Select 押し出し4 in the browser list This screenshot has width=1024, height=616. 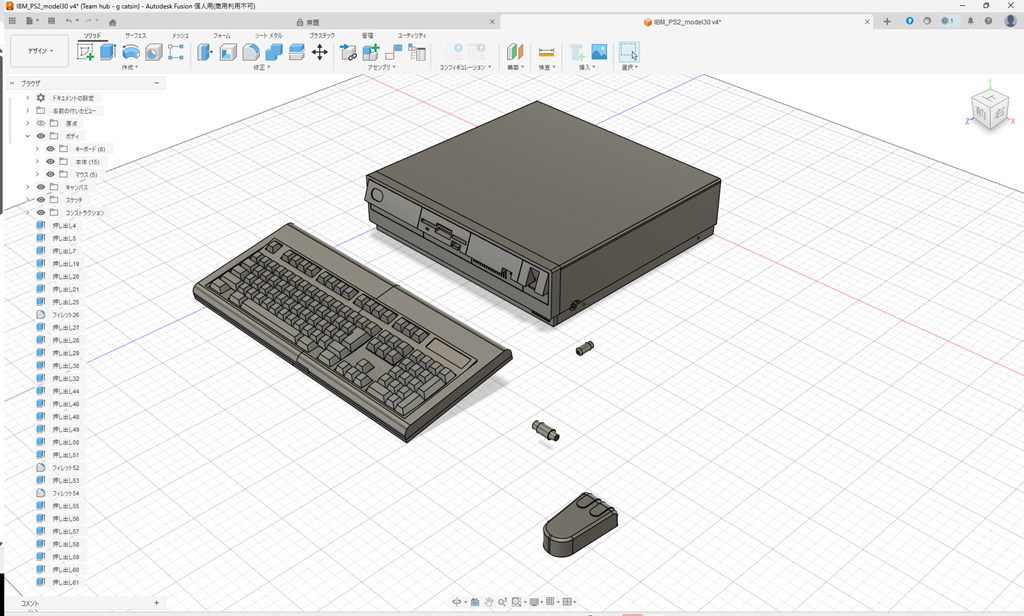pyautogui.click(x=64, y=226)
